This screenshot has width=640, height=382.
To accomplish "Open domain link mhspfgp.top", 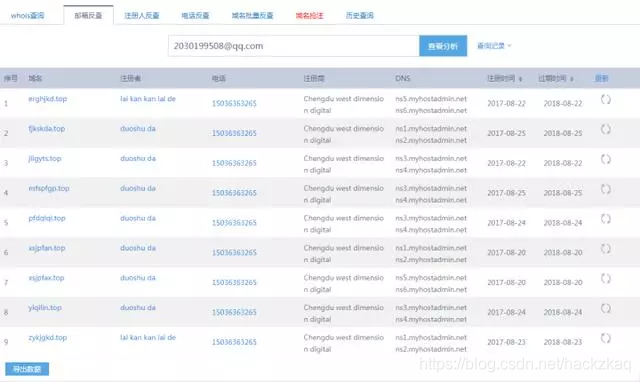I will 49,188.
